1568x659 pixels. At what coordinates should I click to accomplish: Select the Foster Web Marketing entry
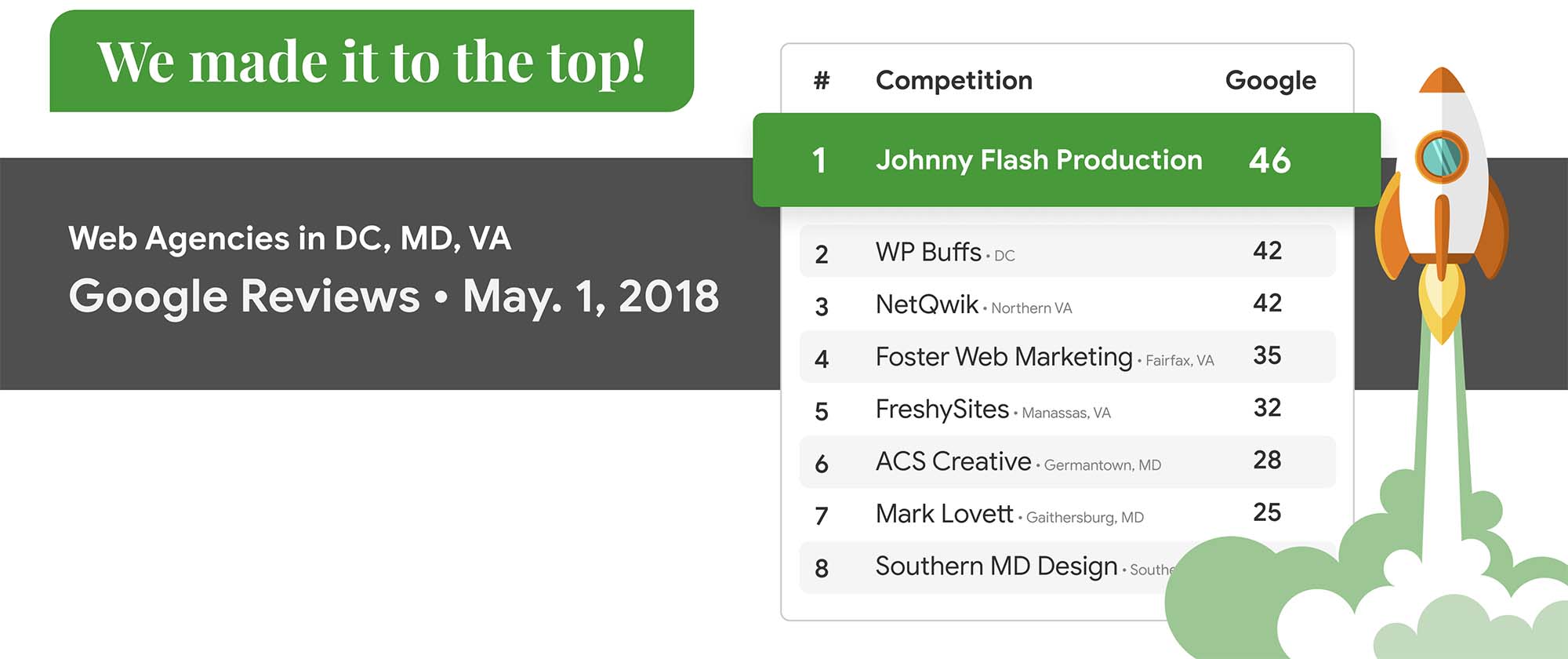[x=1067, y=356]
